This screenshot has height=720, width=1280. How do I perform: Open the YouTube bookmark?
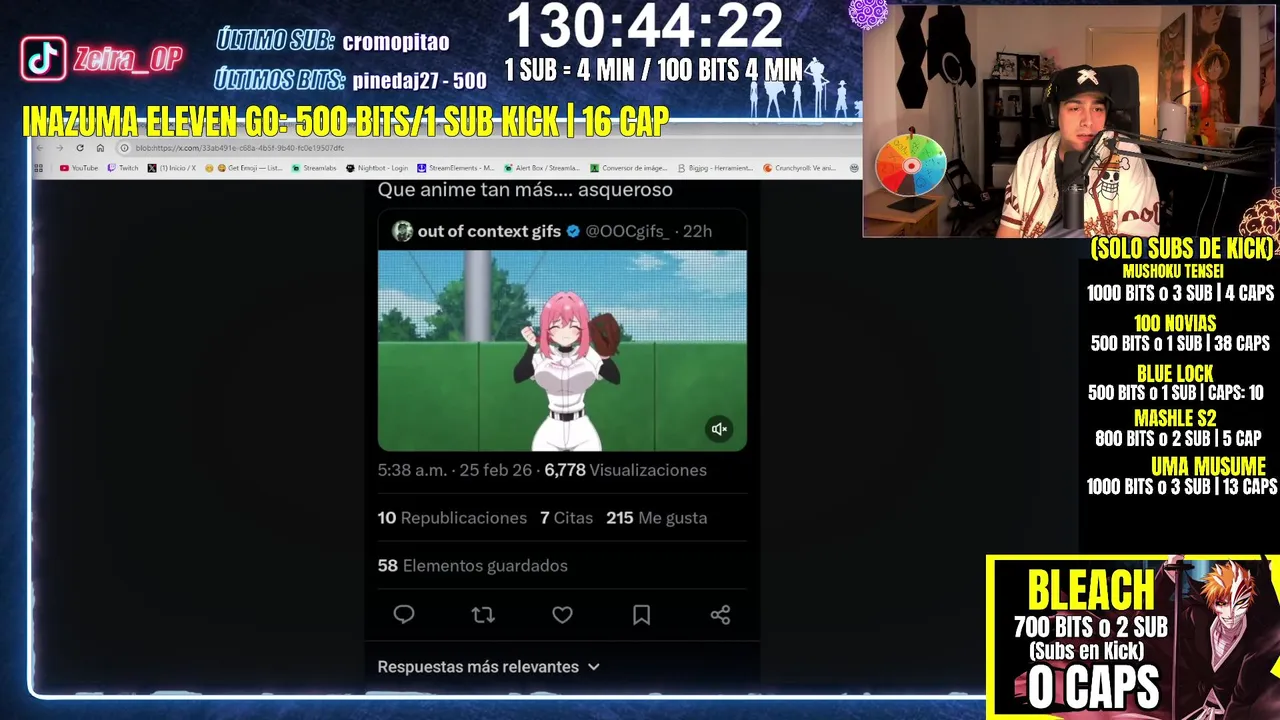(79, 168)
